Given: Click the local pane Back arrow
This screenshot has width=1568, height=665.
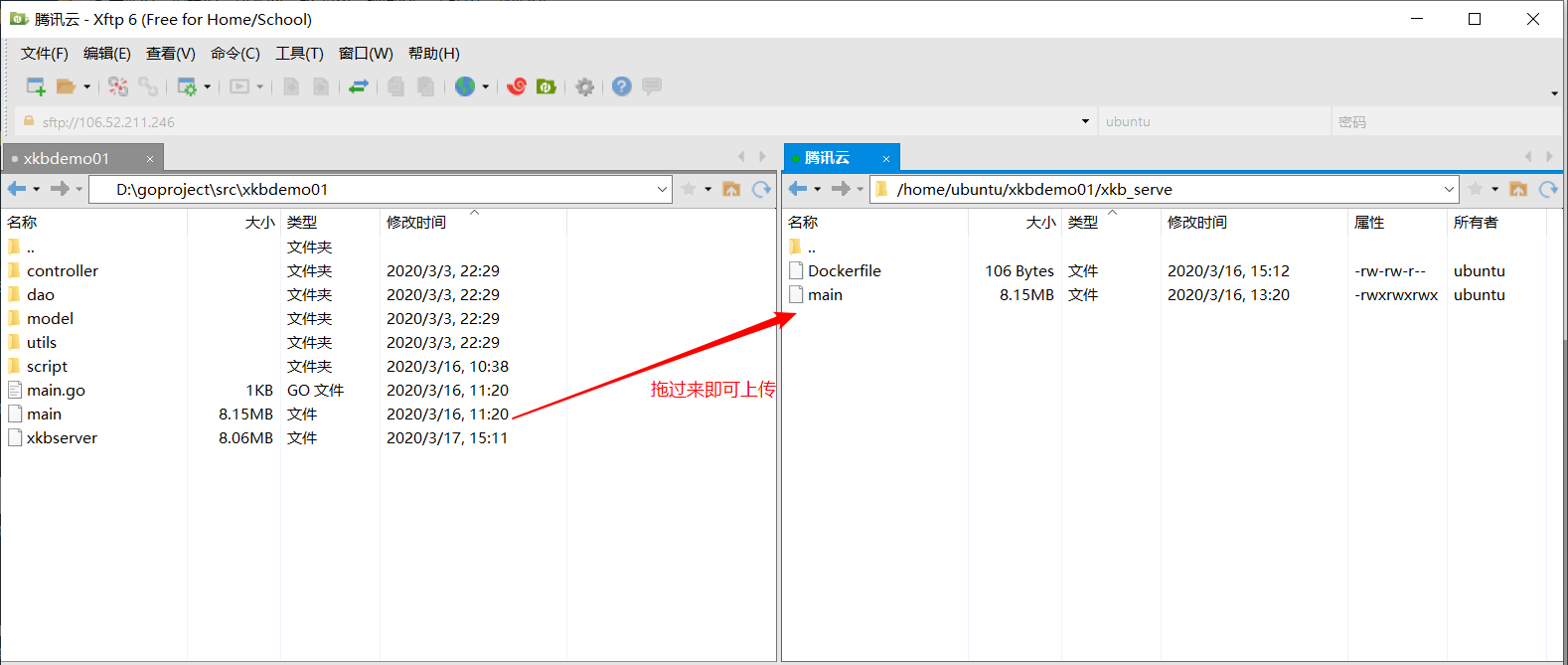Looking at the screenshot, I should [17, 189].
